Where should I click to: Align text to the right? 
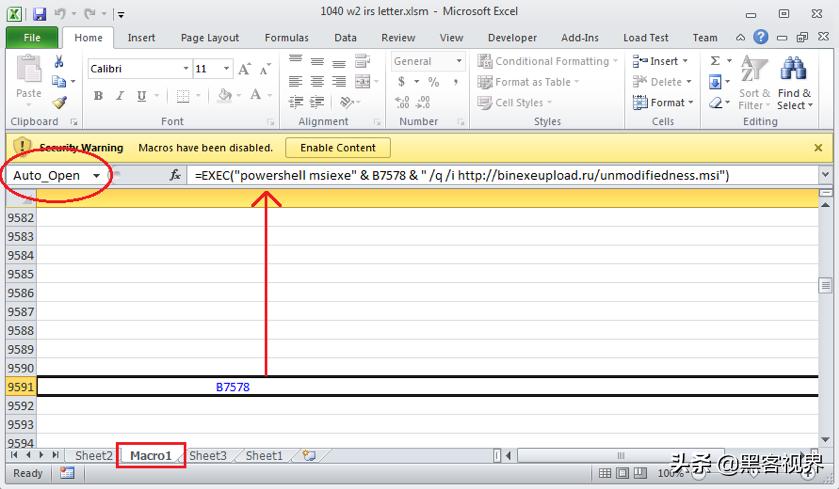coord(338,81)
